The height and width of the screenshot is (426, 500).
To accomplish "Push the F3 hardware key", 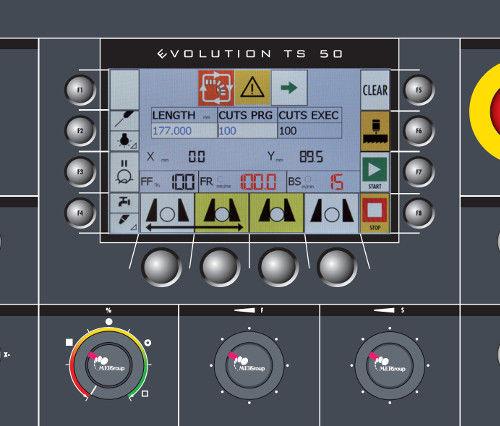I will click(x=80, y=172).
